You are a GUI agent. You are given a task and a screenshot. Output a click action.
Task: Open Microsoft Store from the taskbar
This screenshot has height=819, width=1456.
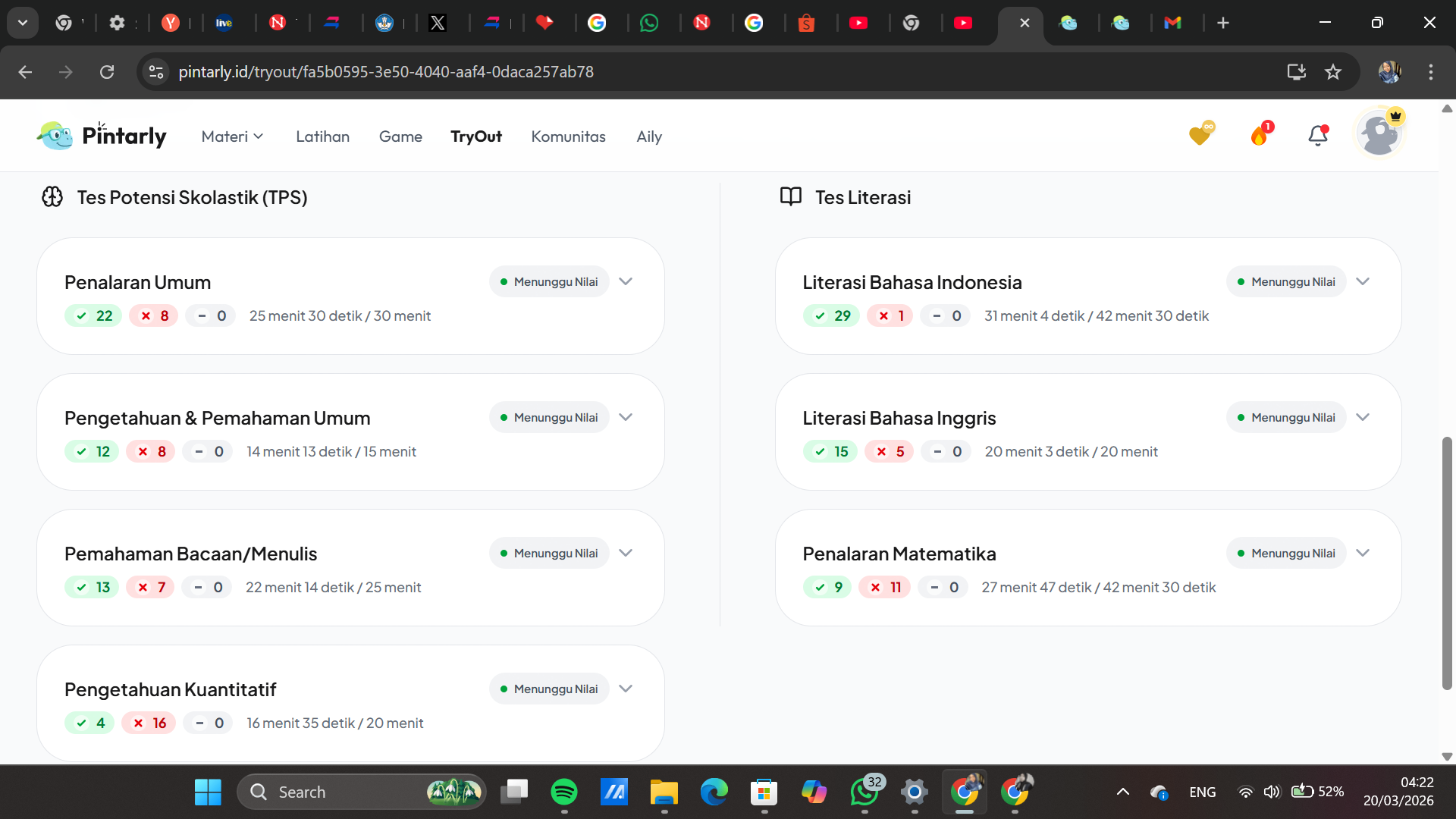(764, 792)
